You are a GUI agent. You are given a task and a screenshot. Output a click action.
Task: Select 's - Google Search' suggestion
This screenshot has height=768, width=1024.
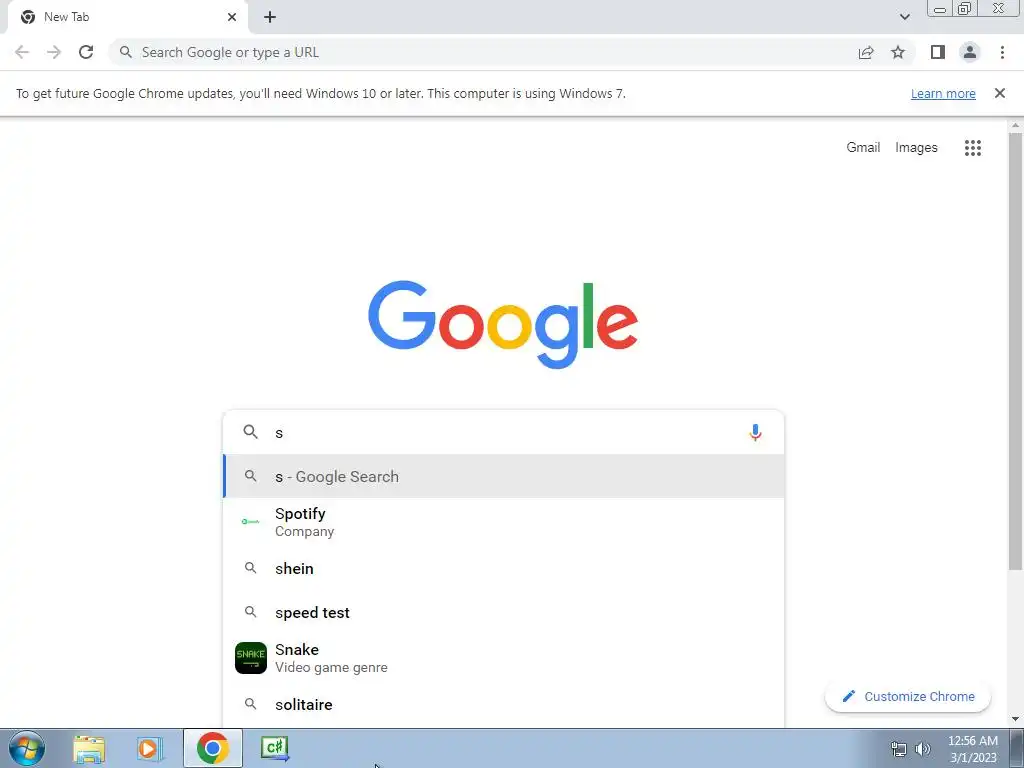point(504,477)
